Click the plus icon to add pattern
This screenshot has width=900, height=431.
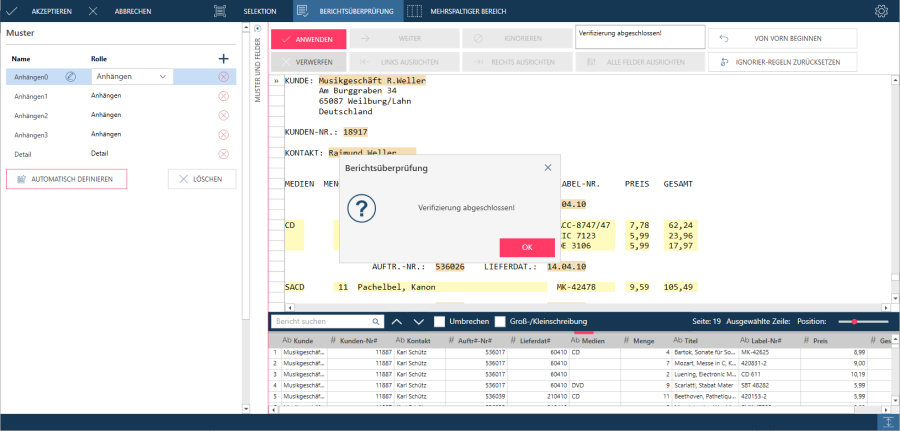point(223,59)
